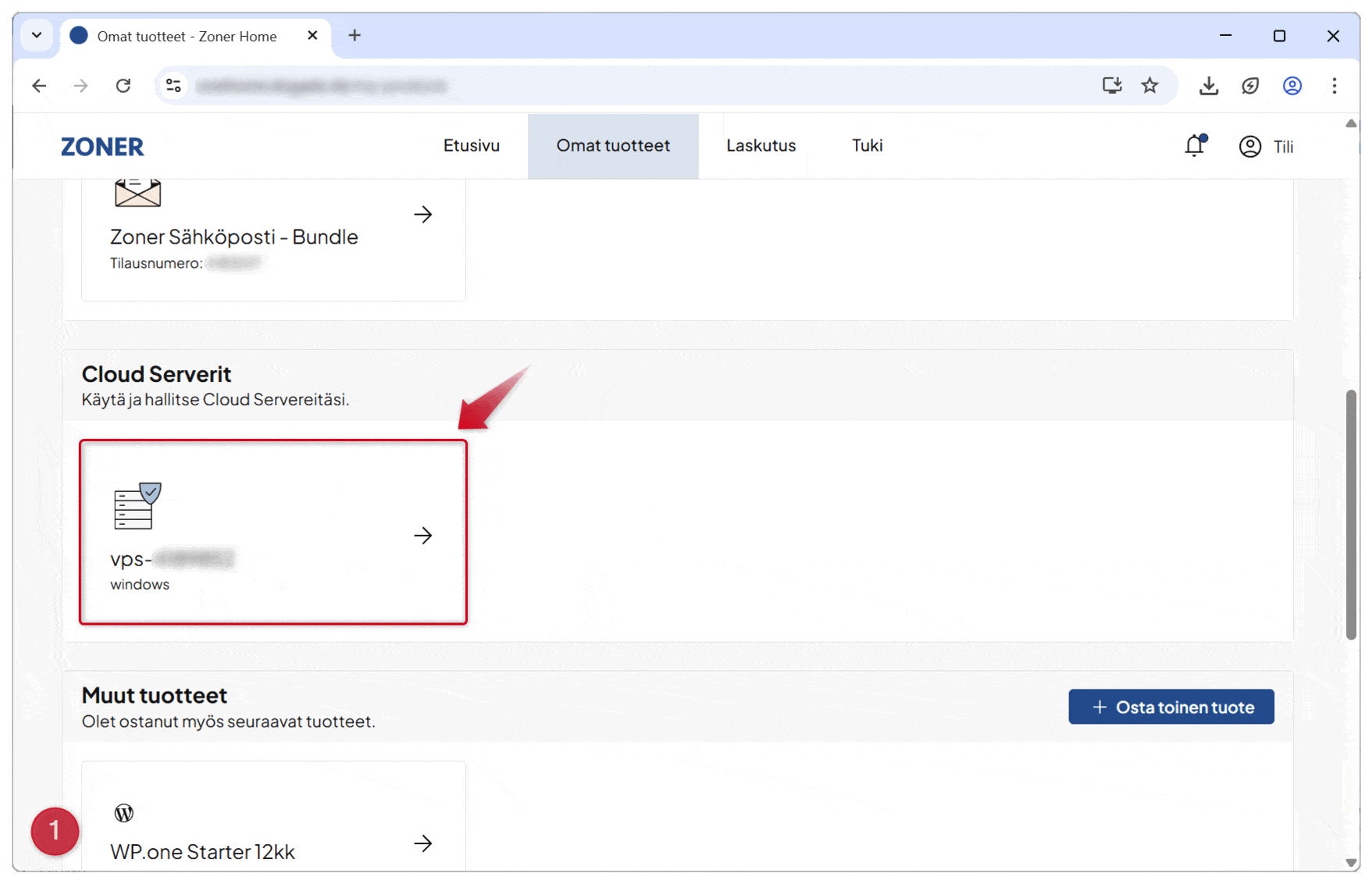Click the page vertical scrollbar thumb
The image size is (1372, 884).
pos(1351,515)
